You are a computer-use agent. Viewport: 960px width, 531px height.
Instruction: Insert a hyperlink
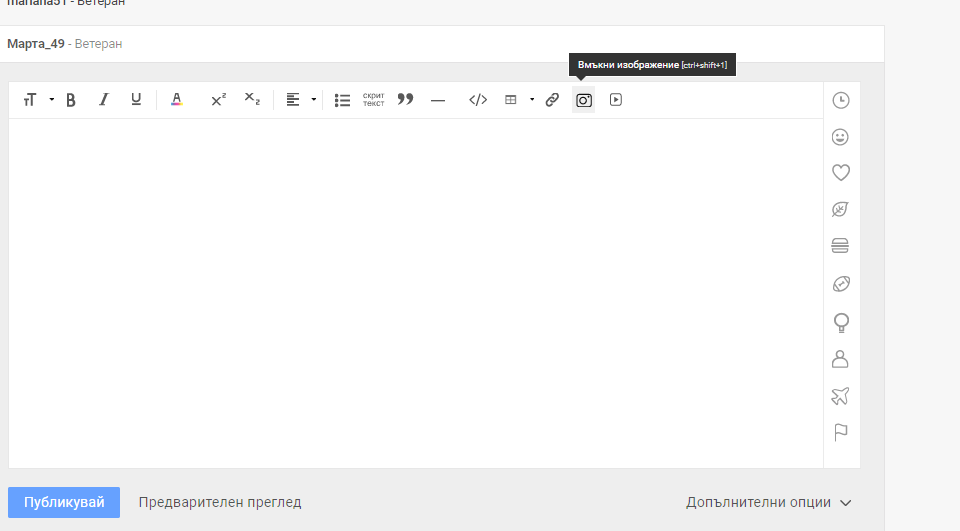click(x=552, y=100)
